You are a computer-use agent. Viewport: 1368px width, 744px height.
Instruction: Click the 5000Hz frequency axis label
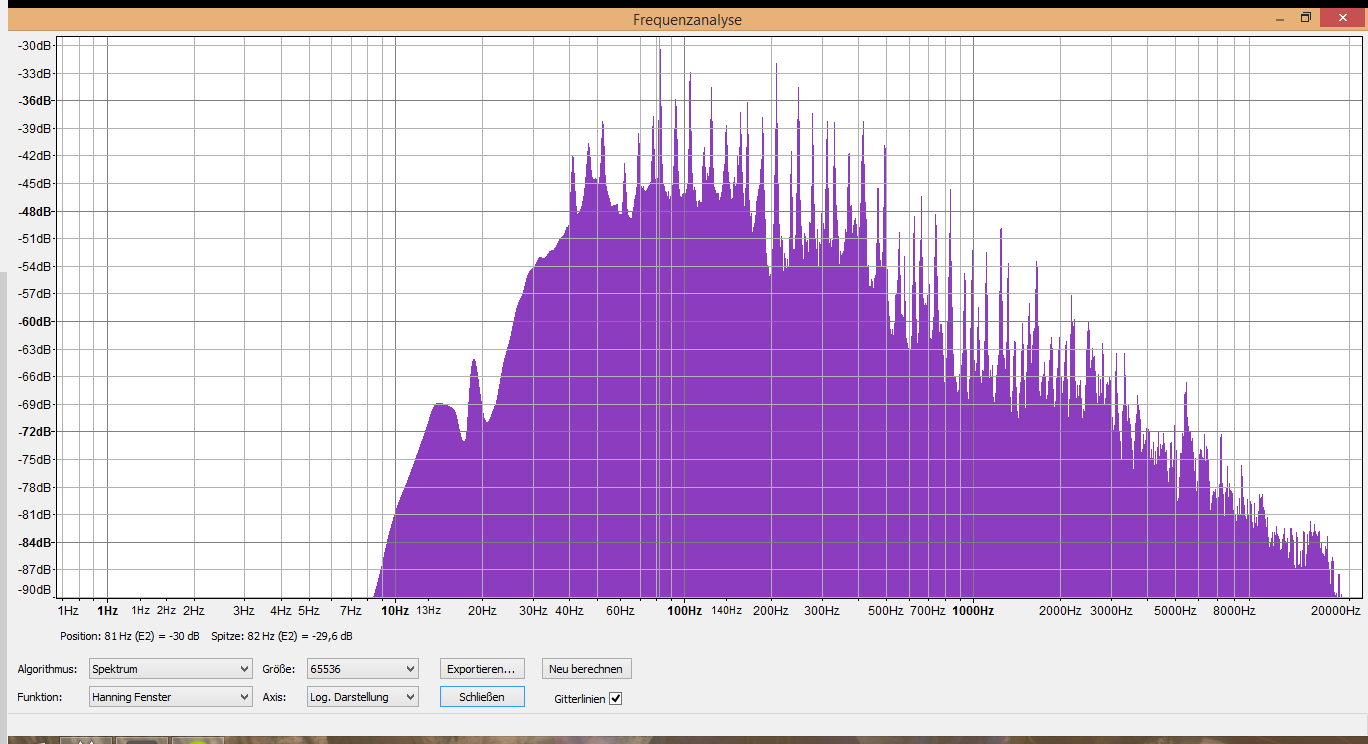1176,610
